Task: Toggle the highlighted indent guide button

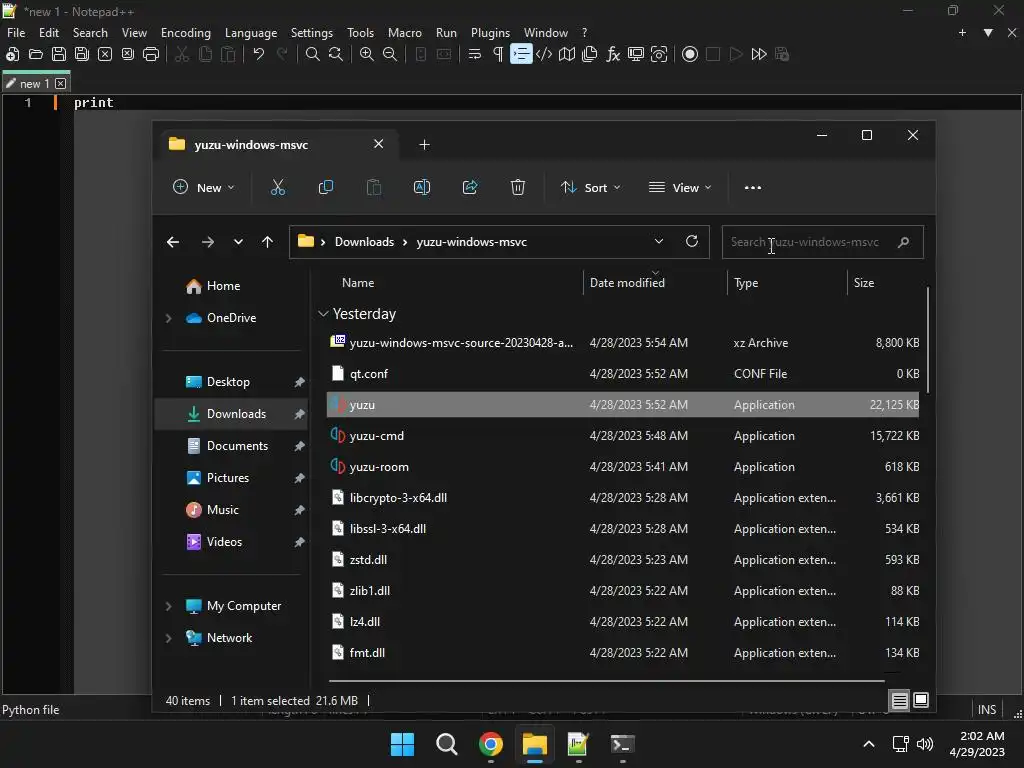Action: pyautogui.click(x=521, y=54)
